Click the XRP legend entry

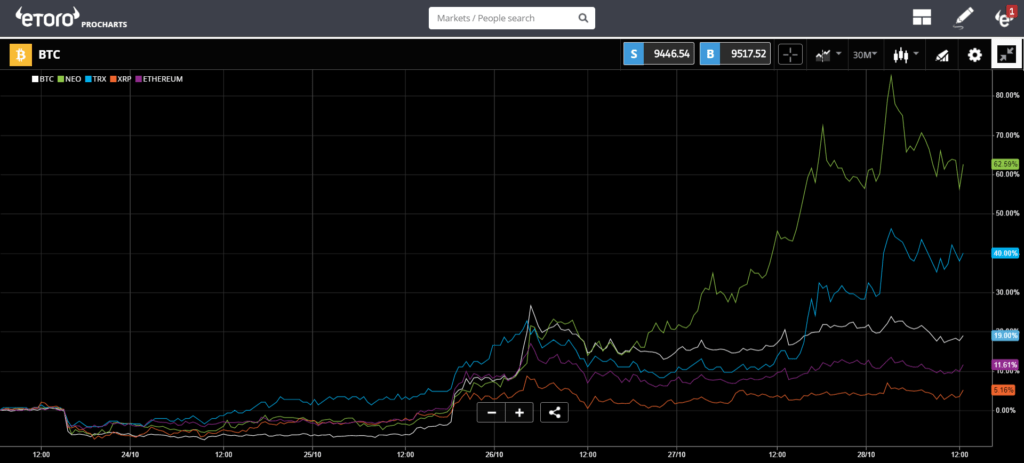click(x=120, y=79)
